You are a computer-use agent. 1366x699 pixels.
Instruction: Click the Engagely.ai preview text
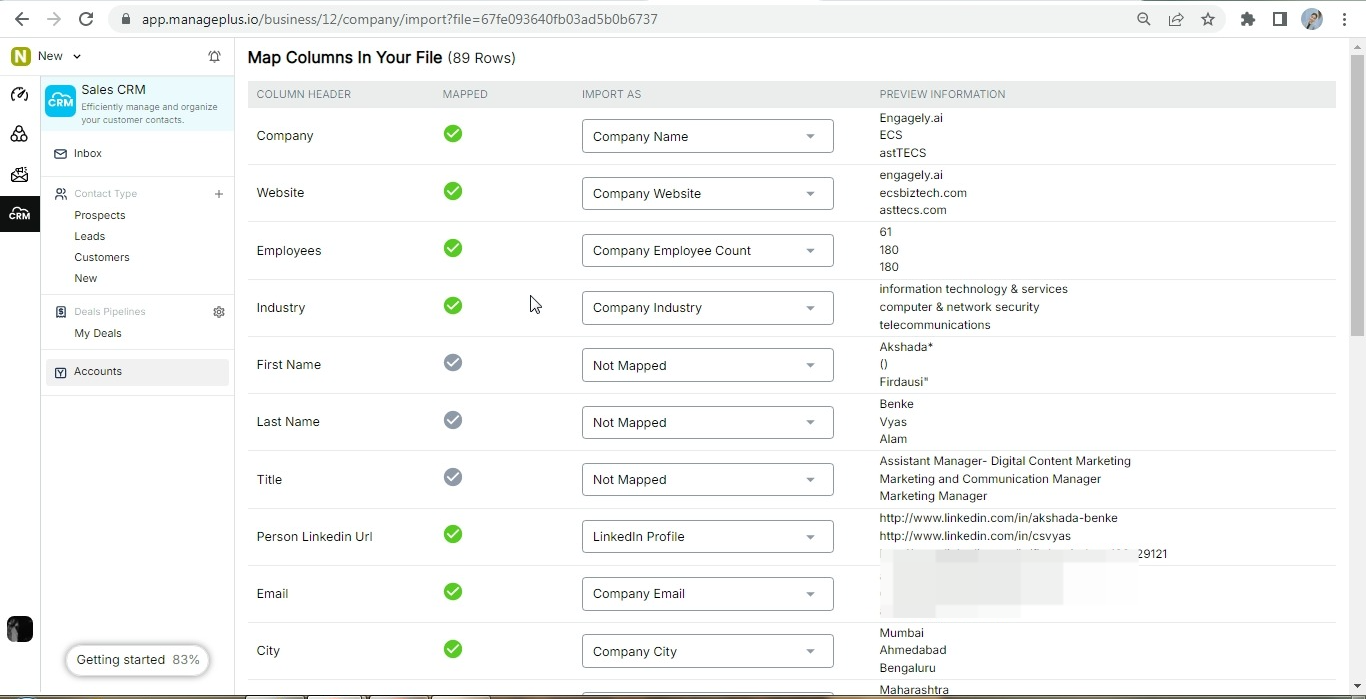pyautogui.click(x=911, y=118)
